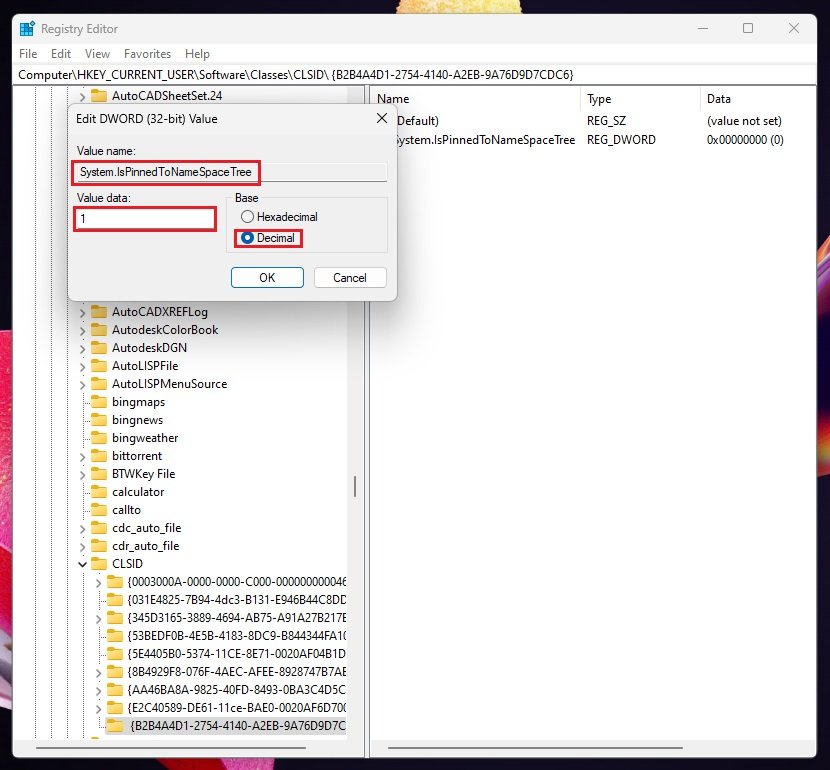Expand the AutoCADSheetSet.24 key
This screenshot has width=830, height=770.
[82, 96]
